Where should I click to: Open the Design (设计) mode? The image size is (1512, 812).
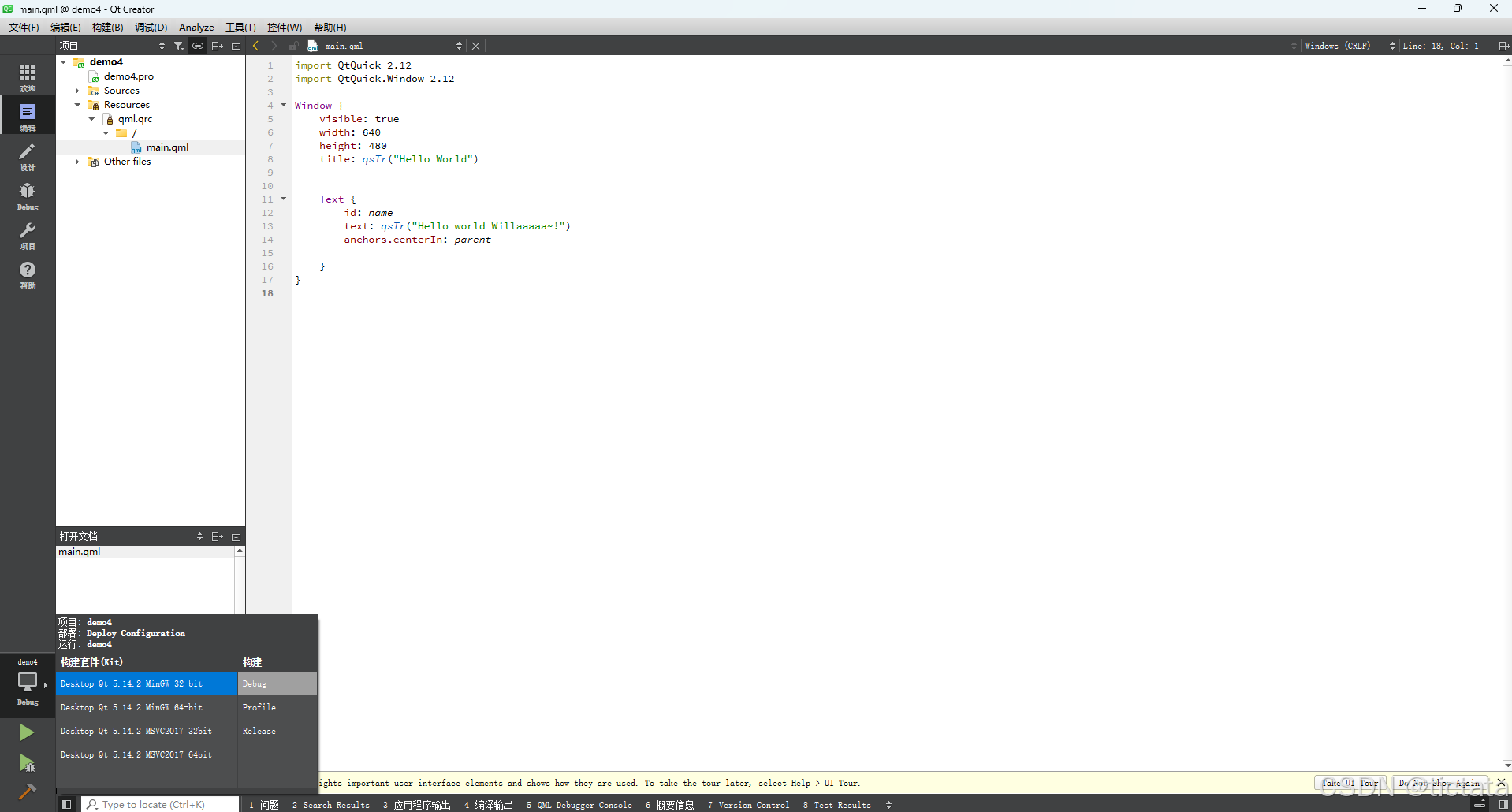click(28, 156)
